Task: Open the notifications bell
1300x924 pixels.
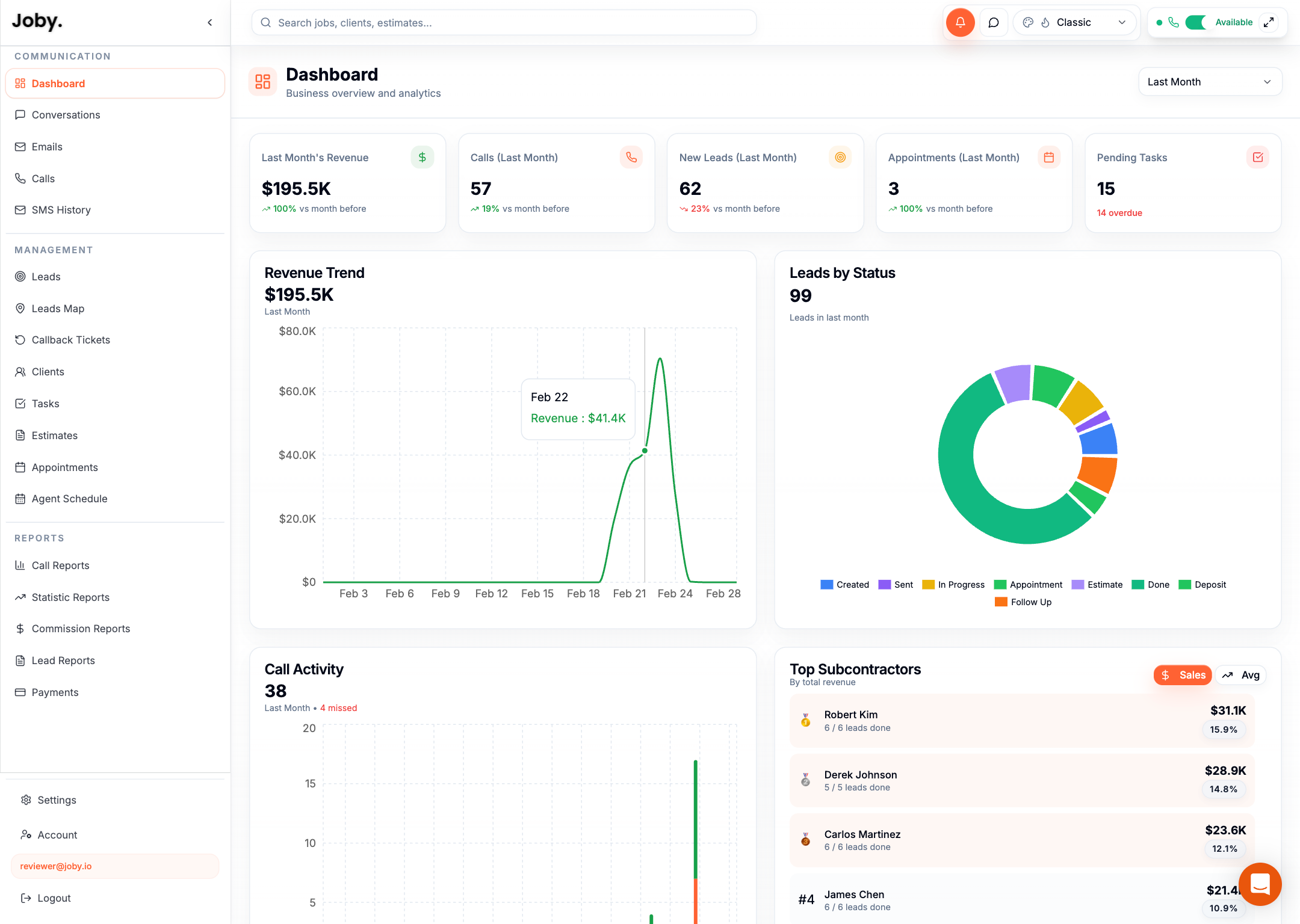Action: coord(960,23)
